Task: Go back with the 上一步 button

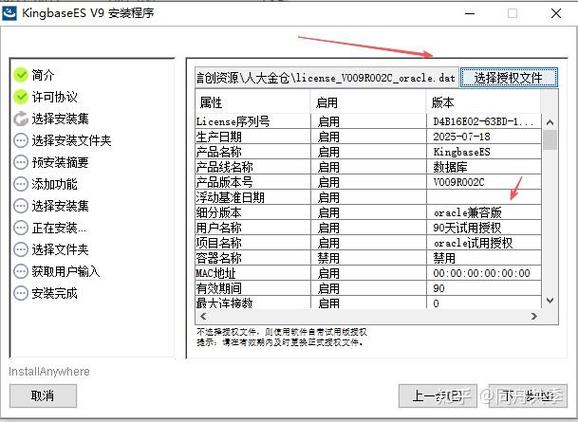Action: (438, 396)
